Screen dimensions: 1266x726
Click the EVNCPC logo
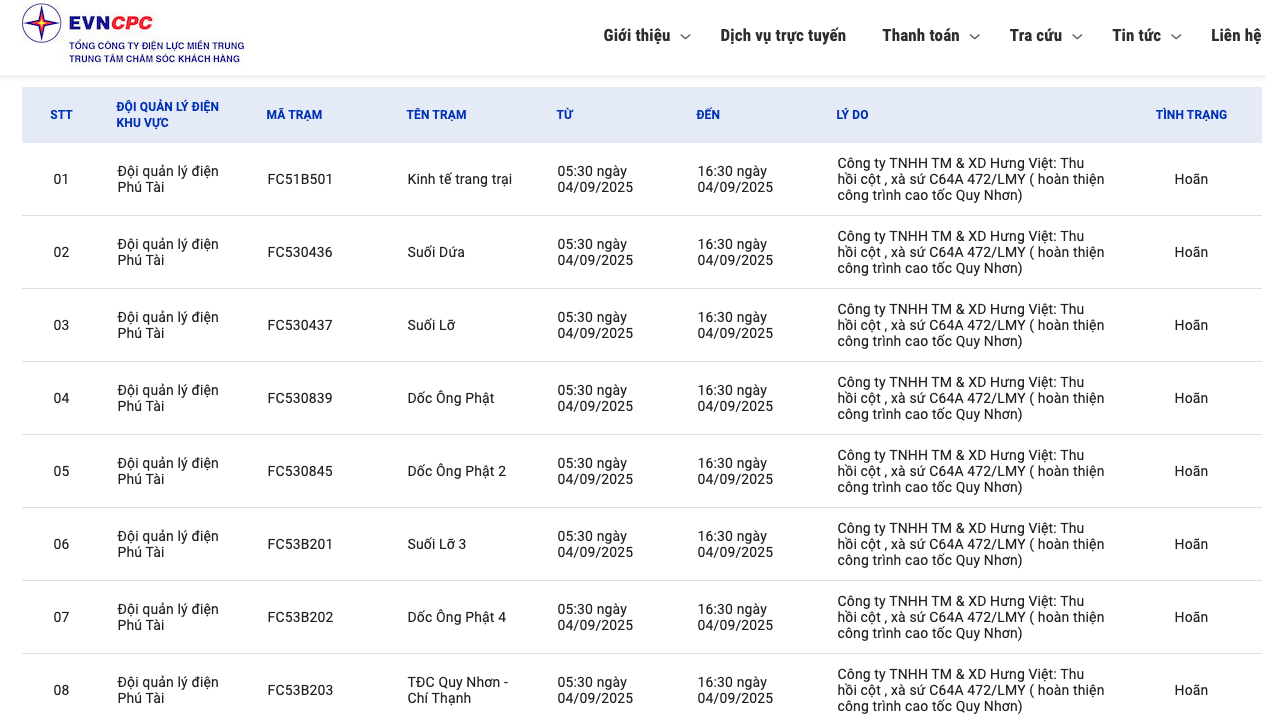(x=133, y=35)
